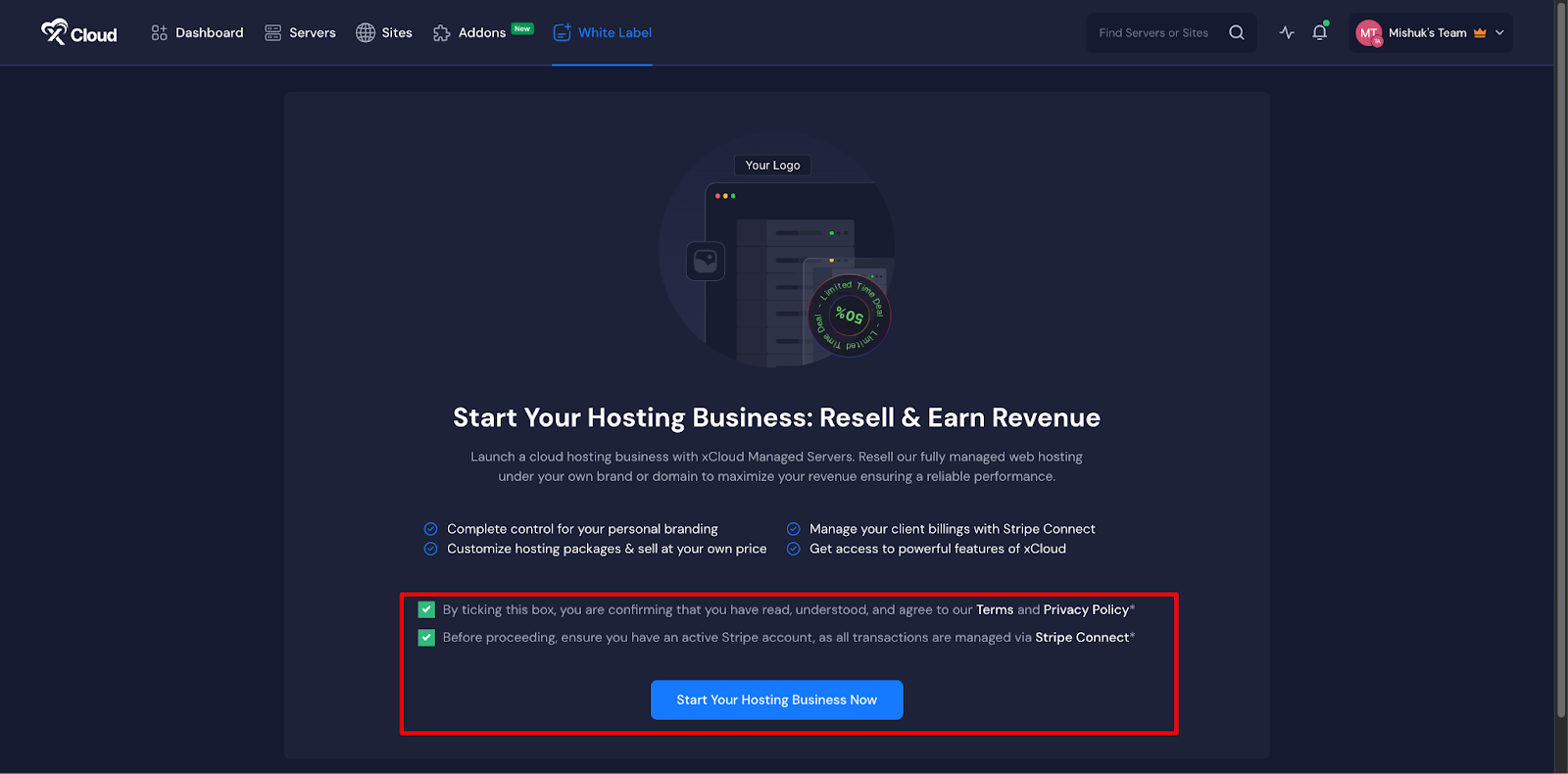Uncheck the Terms and Privacy agreement checkbox
The height and width of the screenshot is (774, 1568).
tap(426, 609)
